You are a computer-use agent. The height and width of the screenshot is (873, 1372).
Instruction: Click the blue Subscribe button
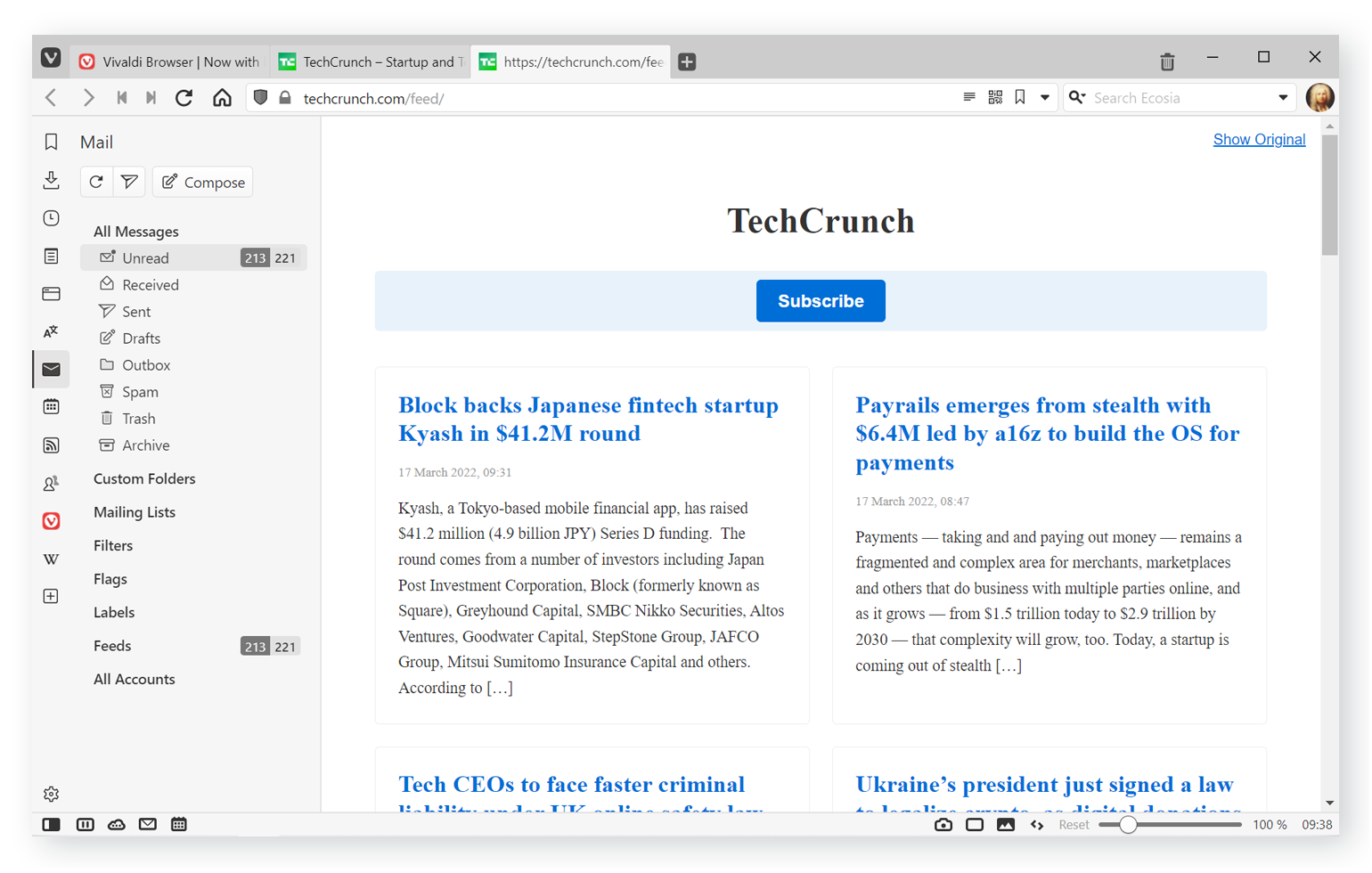(820, 301)
